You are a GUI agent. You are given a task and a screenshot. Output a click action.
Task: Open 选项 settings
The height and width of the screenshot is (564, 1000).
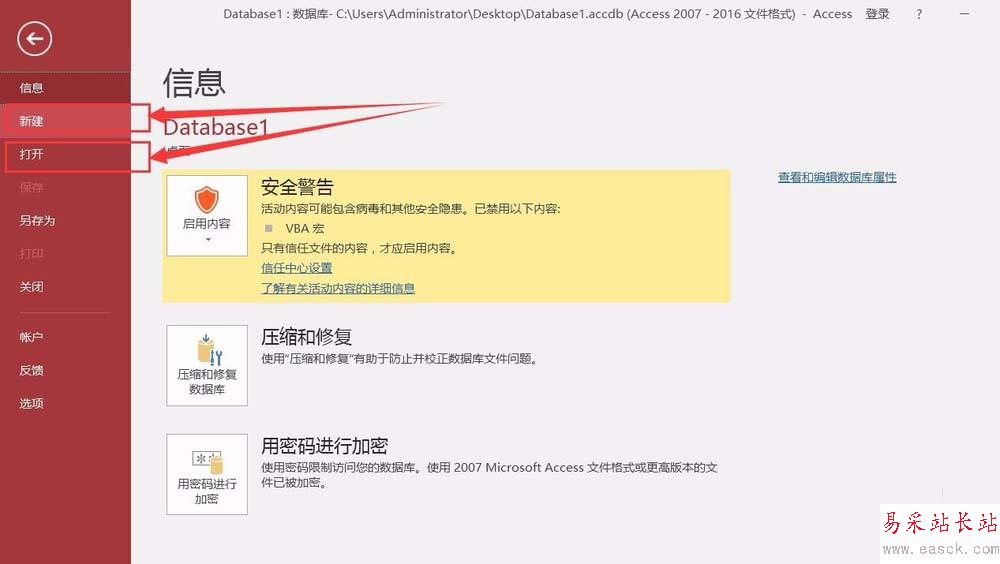click(65, 403)
